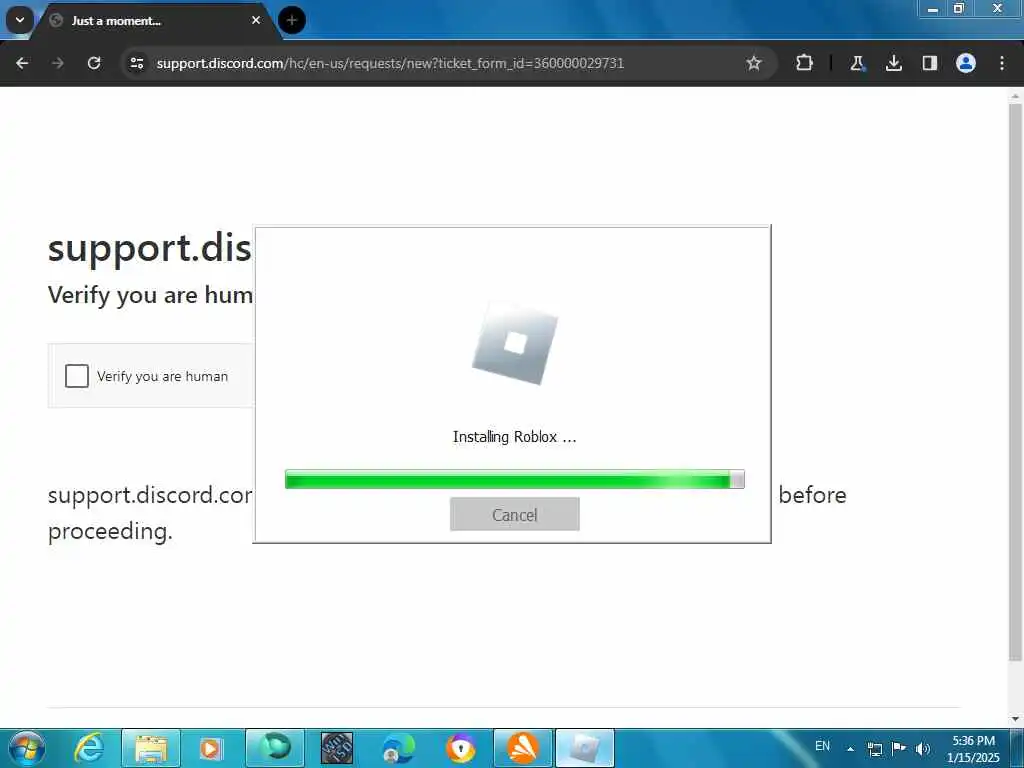The height and width of the screenshot is (768, 1024).
Task: Open Action Center flag icon
Action: point(899,748)
